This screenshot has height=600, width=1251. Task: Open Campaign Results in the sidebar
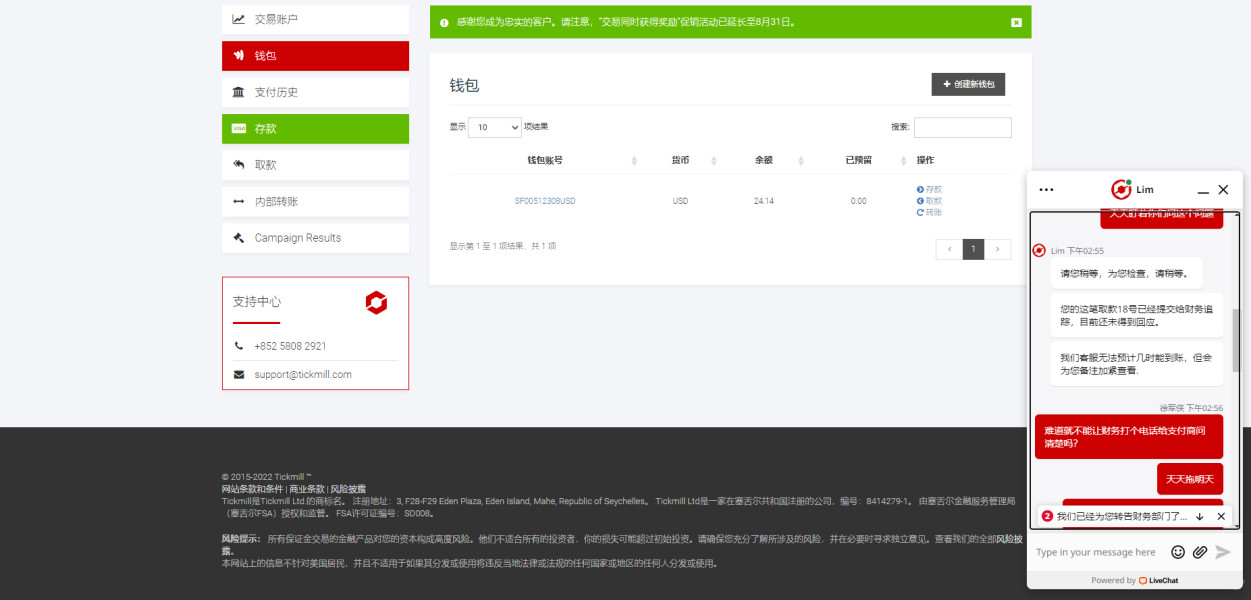pos(315,238)
